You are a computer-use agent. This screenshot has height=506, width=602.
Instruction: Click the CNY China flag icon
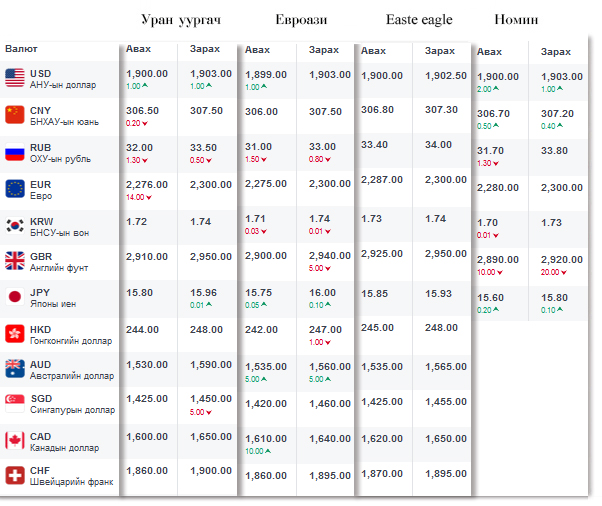15,115
